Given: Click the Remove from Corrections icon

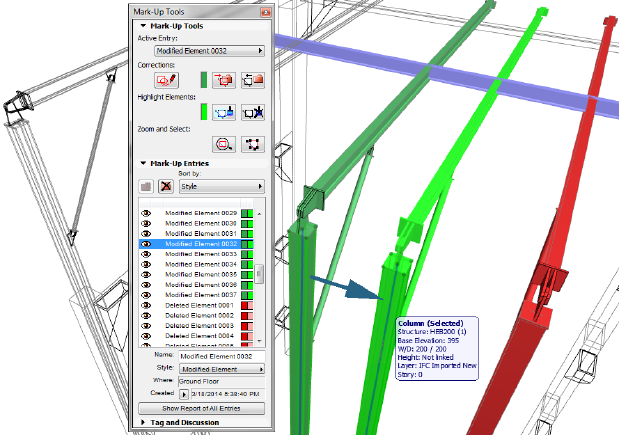Looking at the screenshot, I should click(x=252, y=79).
